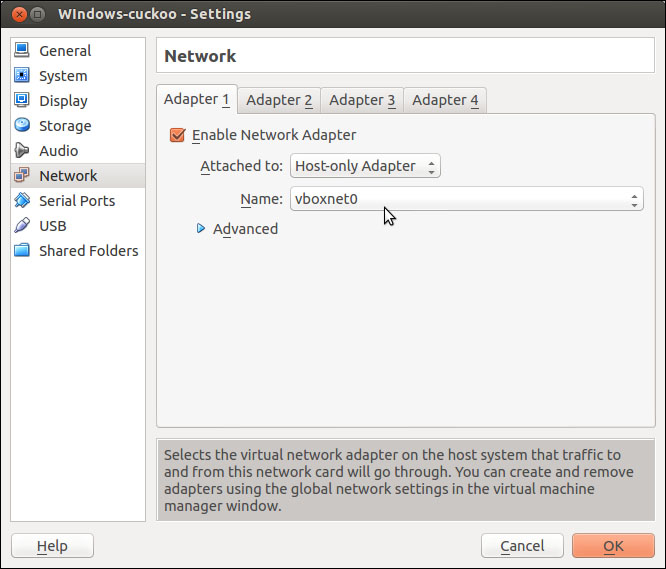This screenshot has height=569, width=666.
Task: Click the USB plug icon
Action: click(22, 225)
